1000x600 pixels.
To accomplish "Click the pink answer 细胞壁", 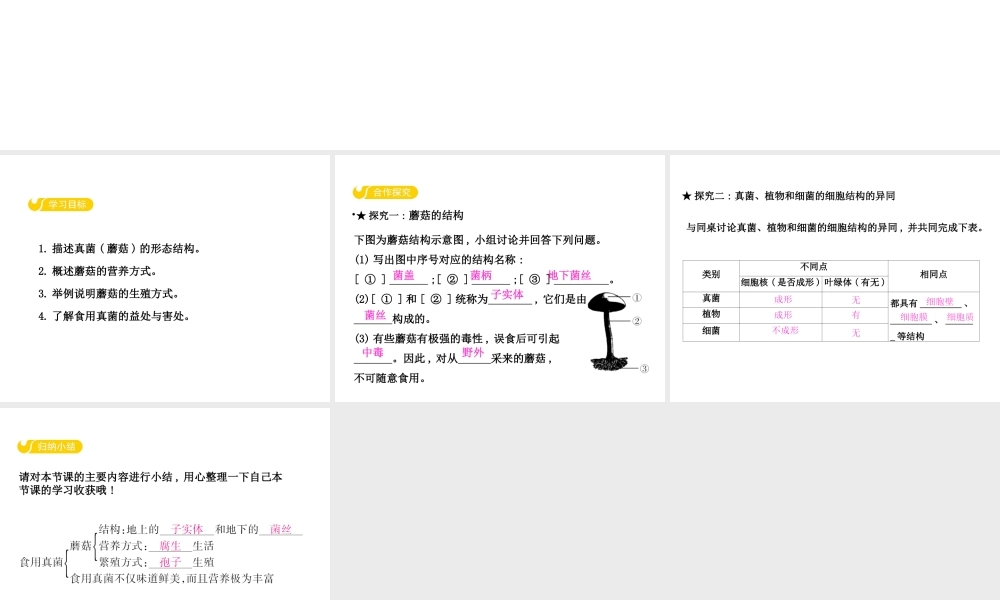I will (x=939, y=302).
